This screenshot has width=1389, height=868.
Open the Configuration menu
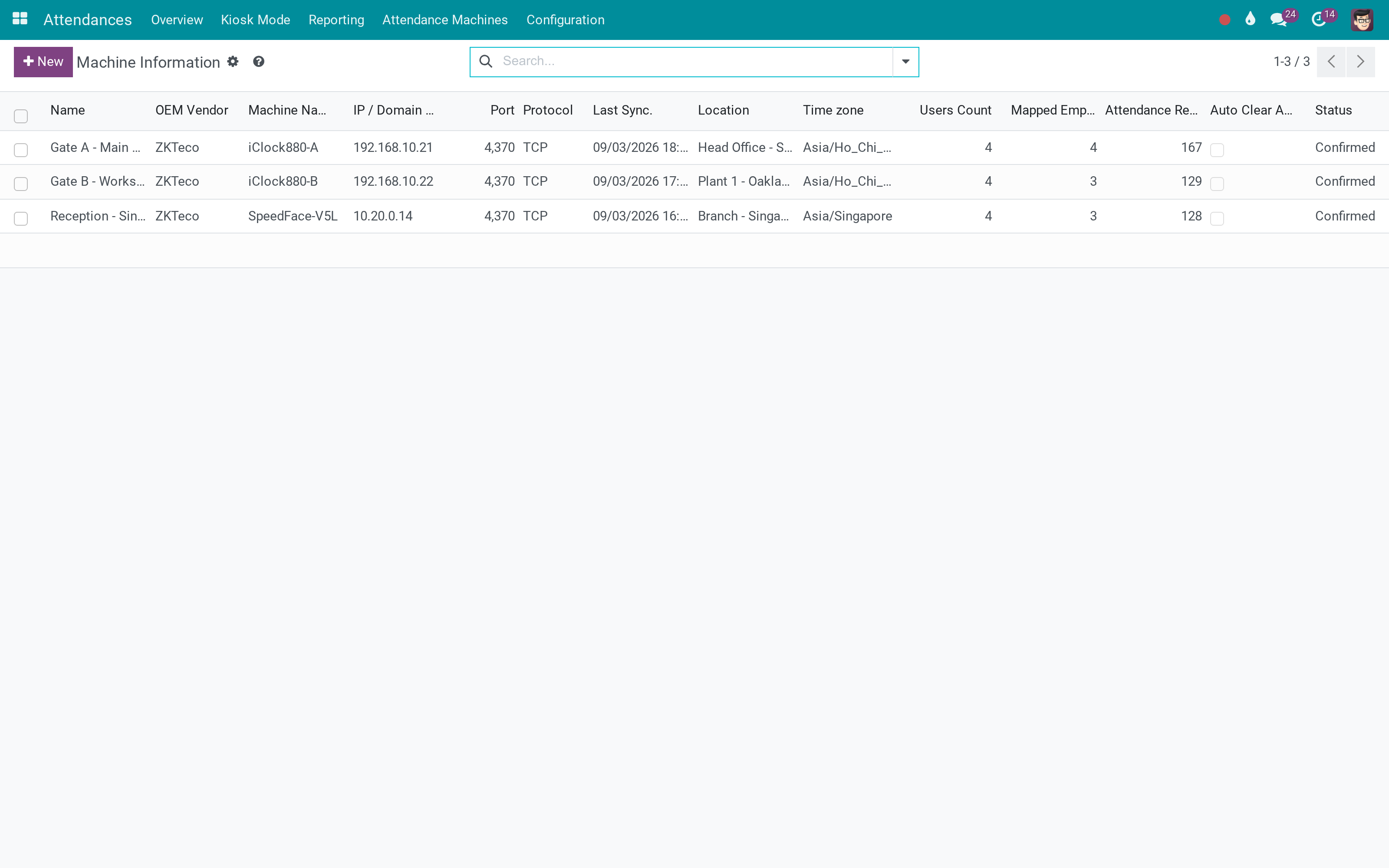(565, 20)
